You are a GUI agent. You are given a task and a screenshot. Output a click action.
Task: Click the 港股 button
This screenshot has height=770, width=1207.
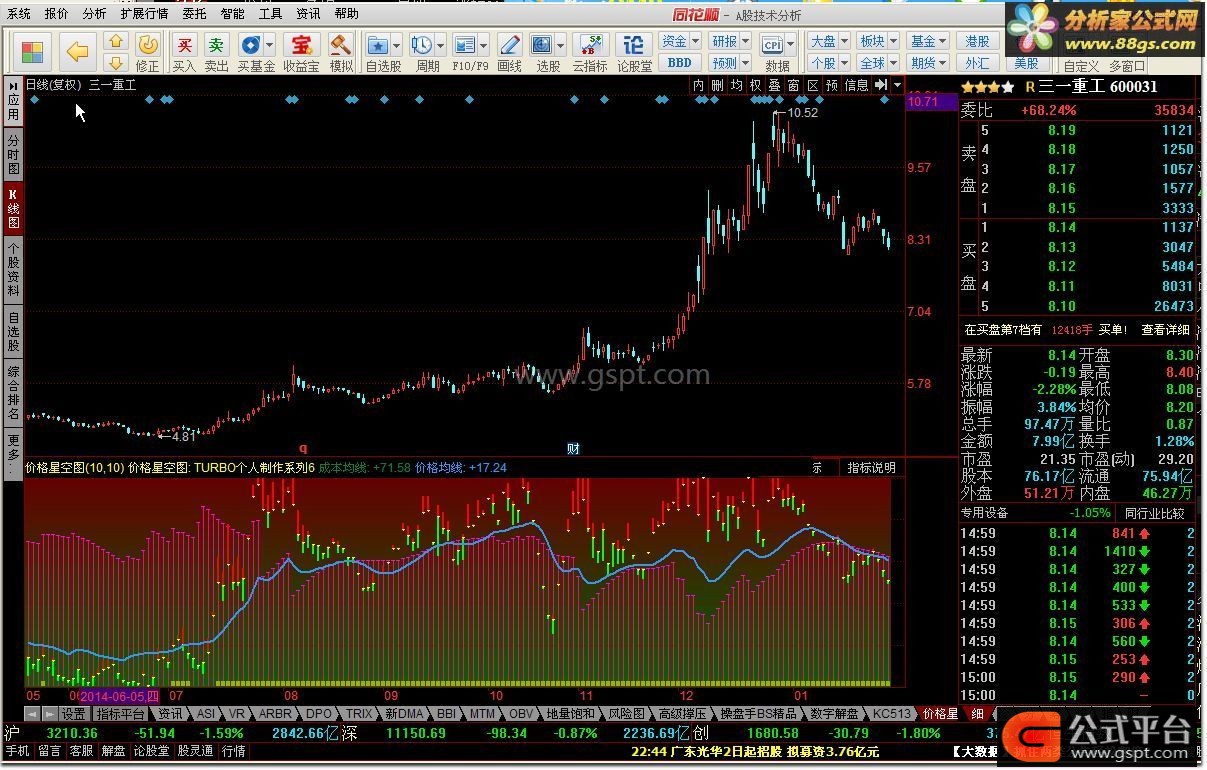977,41
